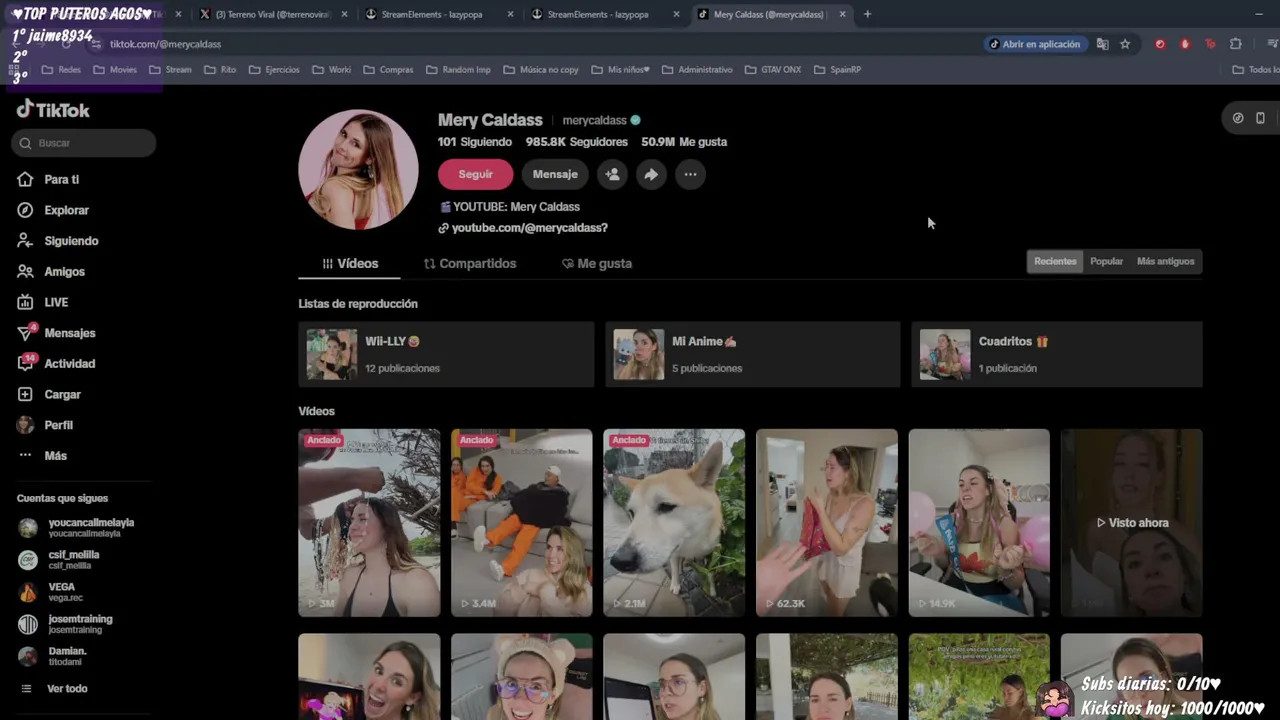Open the youcancallmelayla account

[78, 527]
